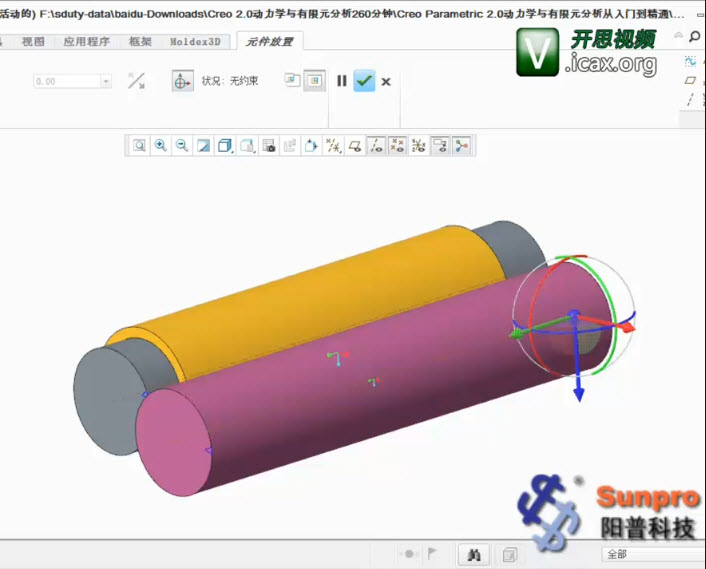Open the 全部 selection filter dropdown
This screenshot has height=569, width=706.
653,554
